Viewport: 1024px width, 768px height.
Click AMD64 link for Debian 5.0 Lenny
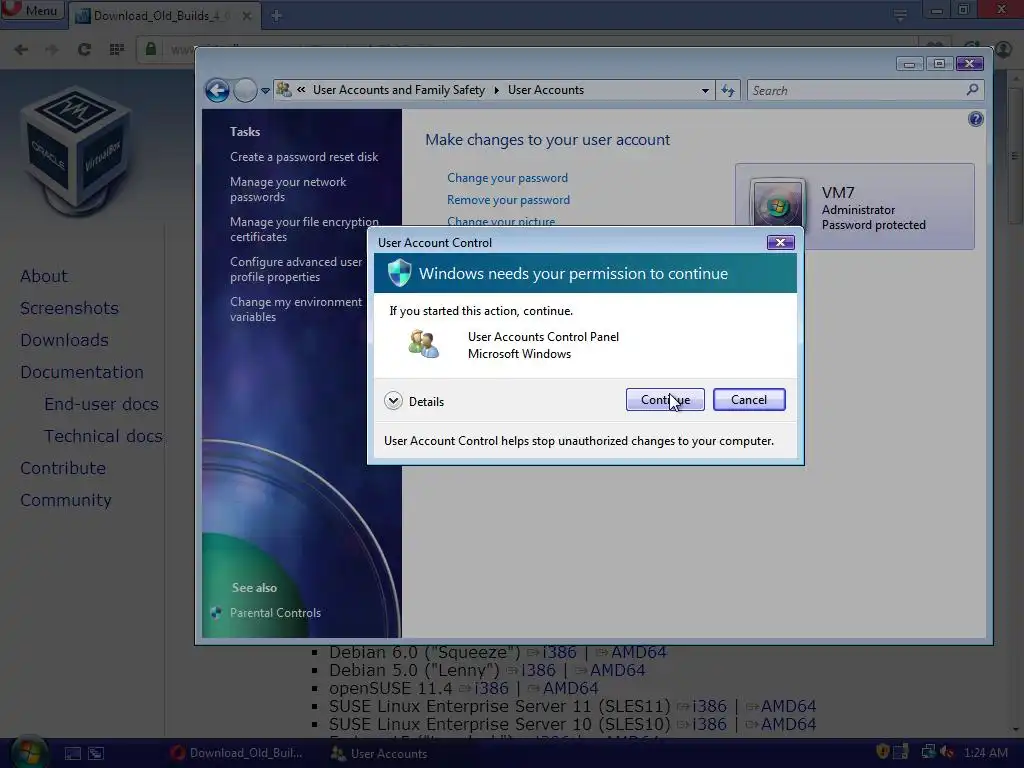click(617, 670)
